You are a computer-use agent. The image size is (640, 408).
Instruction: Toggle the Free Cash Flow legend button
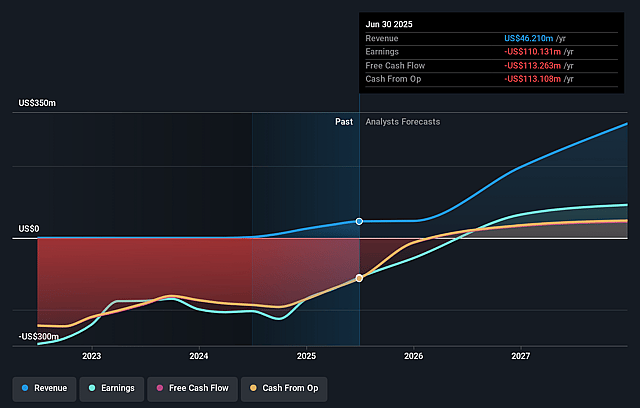(193, 388)
